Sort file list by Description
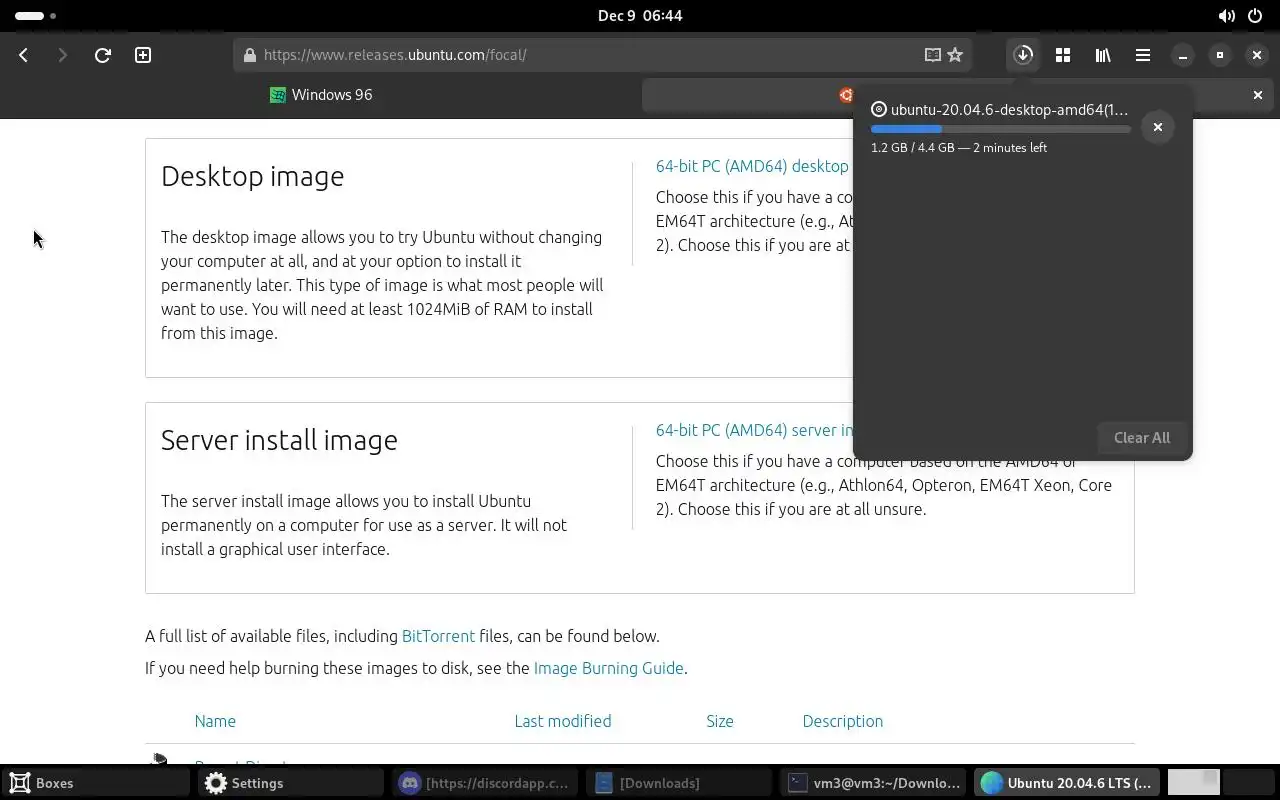The width and height of the screenshot is (1280, 800). (x=843, y=721)
